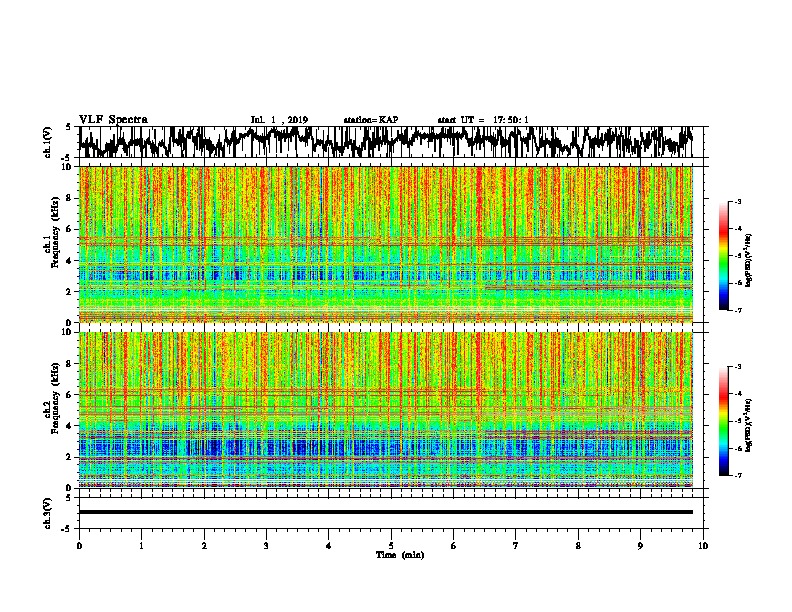Image resolution: width=792 pixels, height=612 pixels.
Task: Click time axis tick label "10"
Action: pyautogui.click(x=703, y=546)
